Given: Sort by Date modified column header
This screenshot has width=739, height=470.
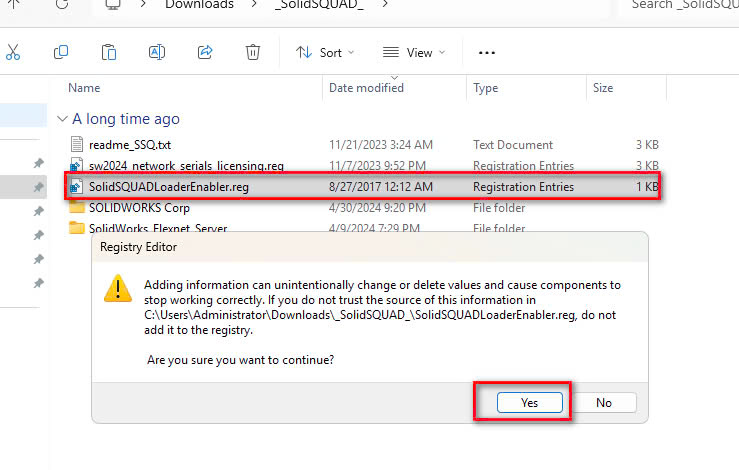Looking at the screenshot, I should 366,88.
